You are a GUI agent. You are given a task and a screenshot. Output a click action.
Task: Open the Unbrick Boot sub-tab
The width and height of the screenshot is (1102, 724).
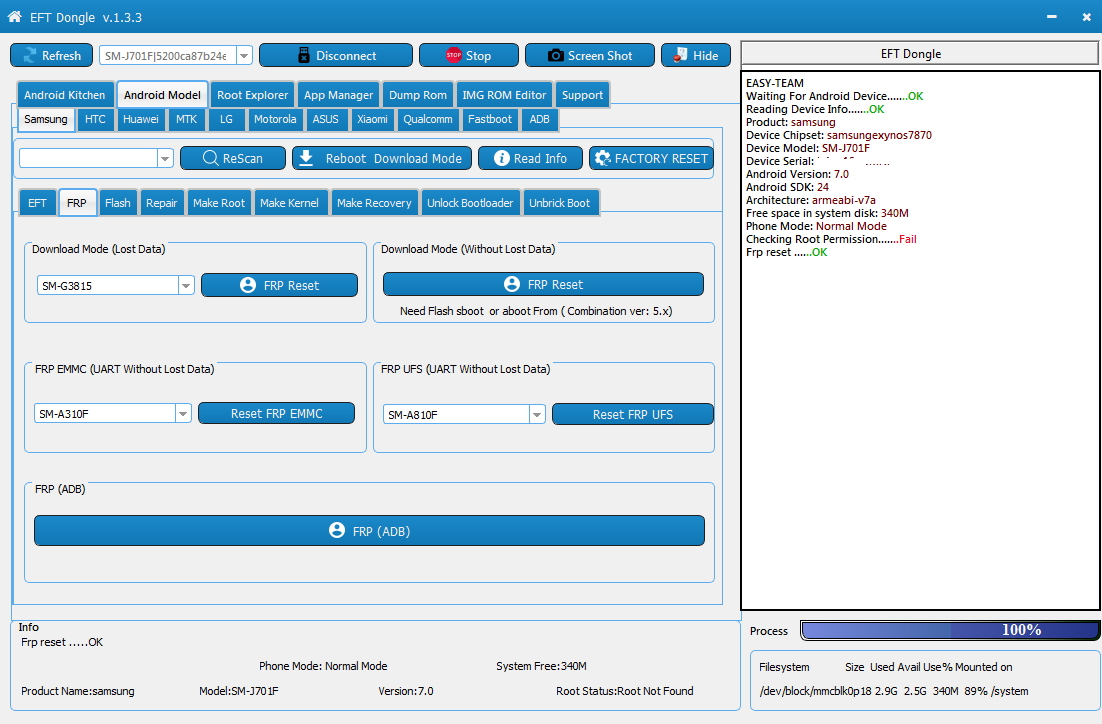point(559,203)
